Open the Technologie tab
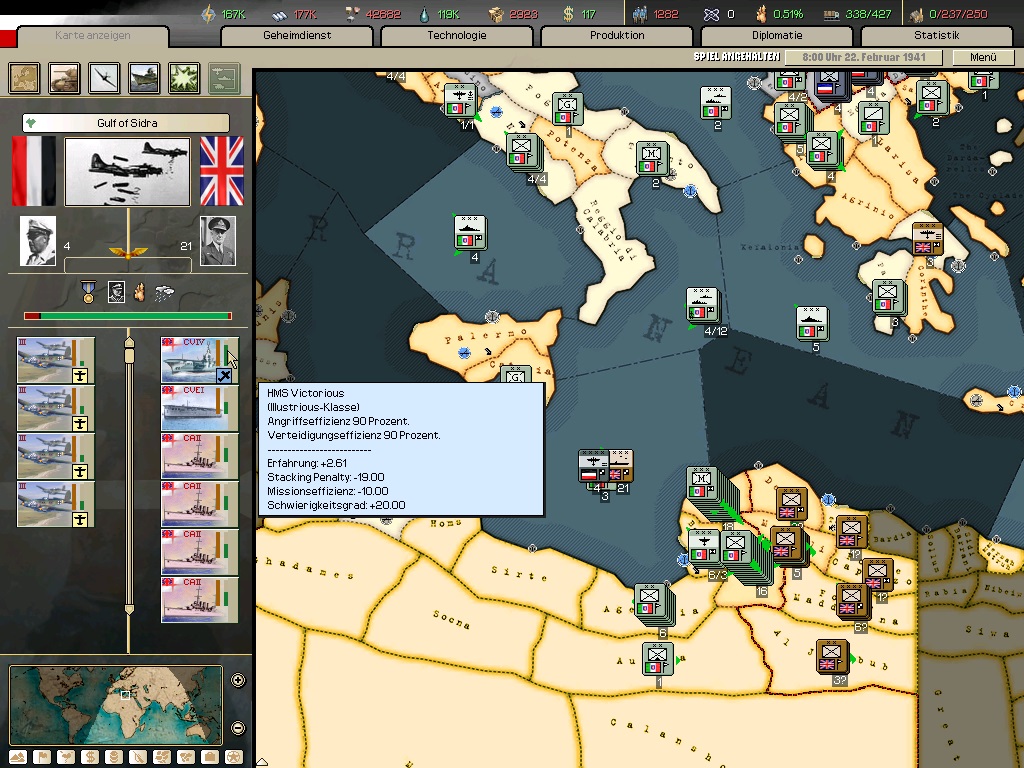The height and width of the screenshot is (768, 1024). [x=457, y=36]
